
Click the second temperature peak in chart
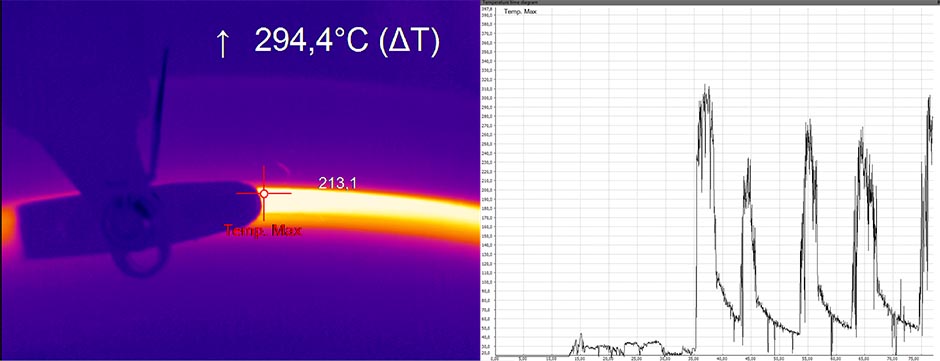click(x=748, y=160)
